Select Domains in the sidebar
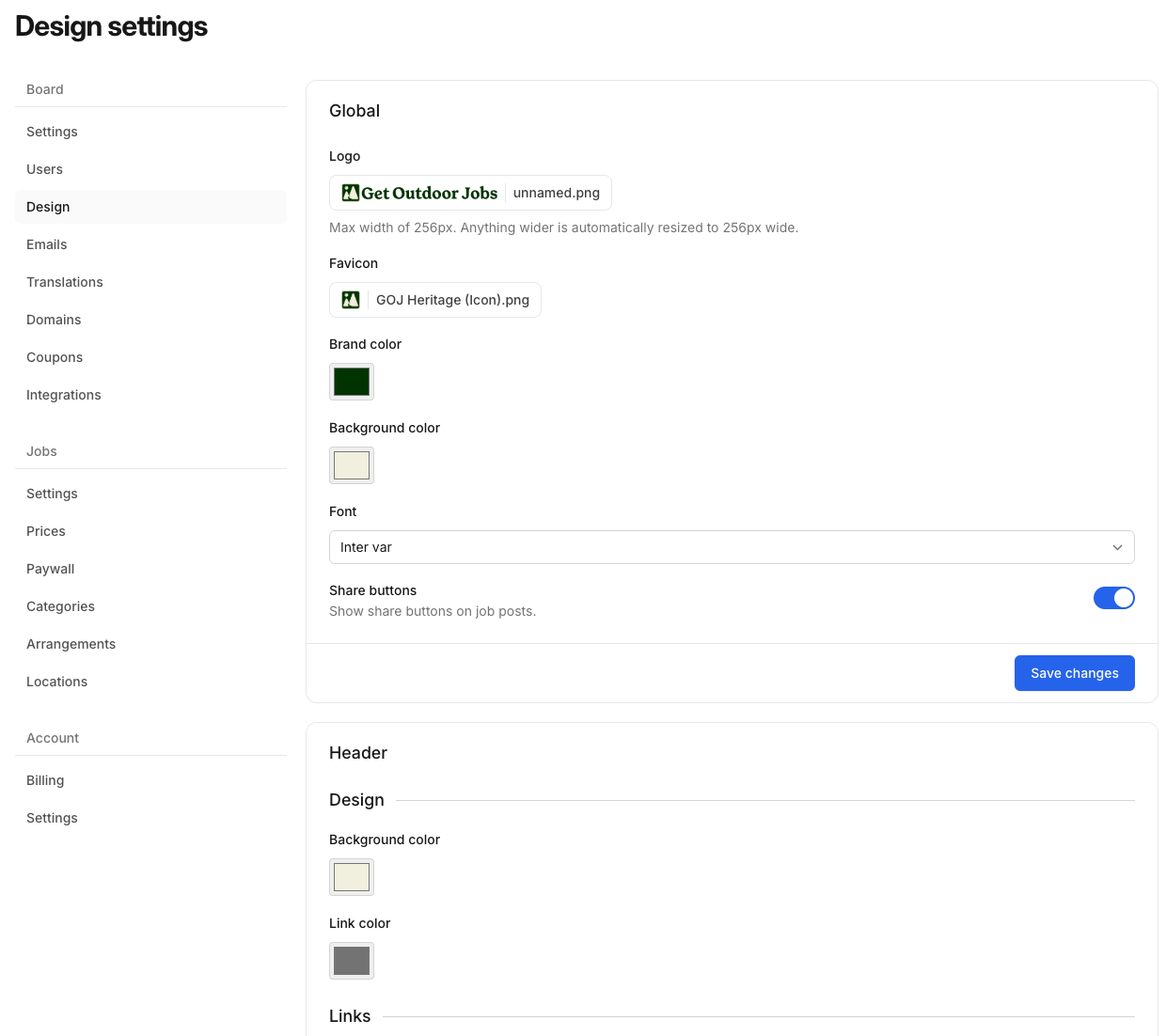 point(54,320)
